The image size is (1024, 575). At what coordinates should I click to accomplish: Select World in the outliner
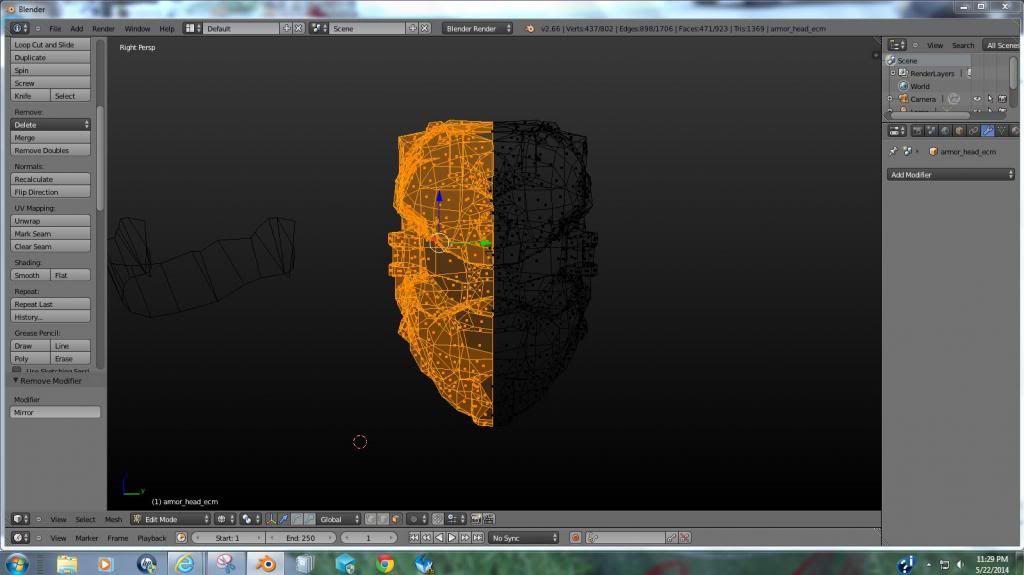(920, 86)
